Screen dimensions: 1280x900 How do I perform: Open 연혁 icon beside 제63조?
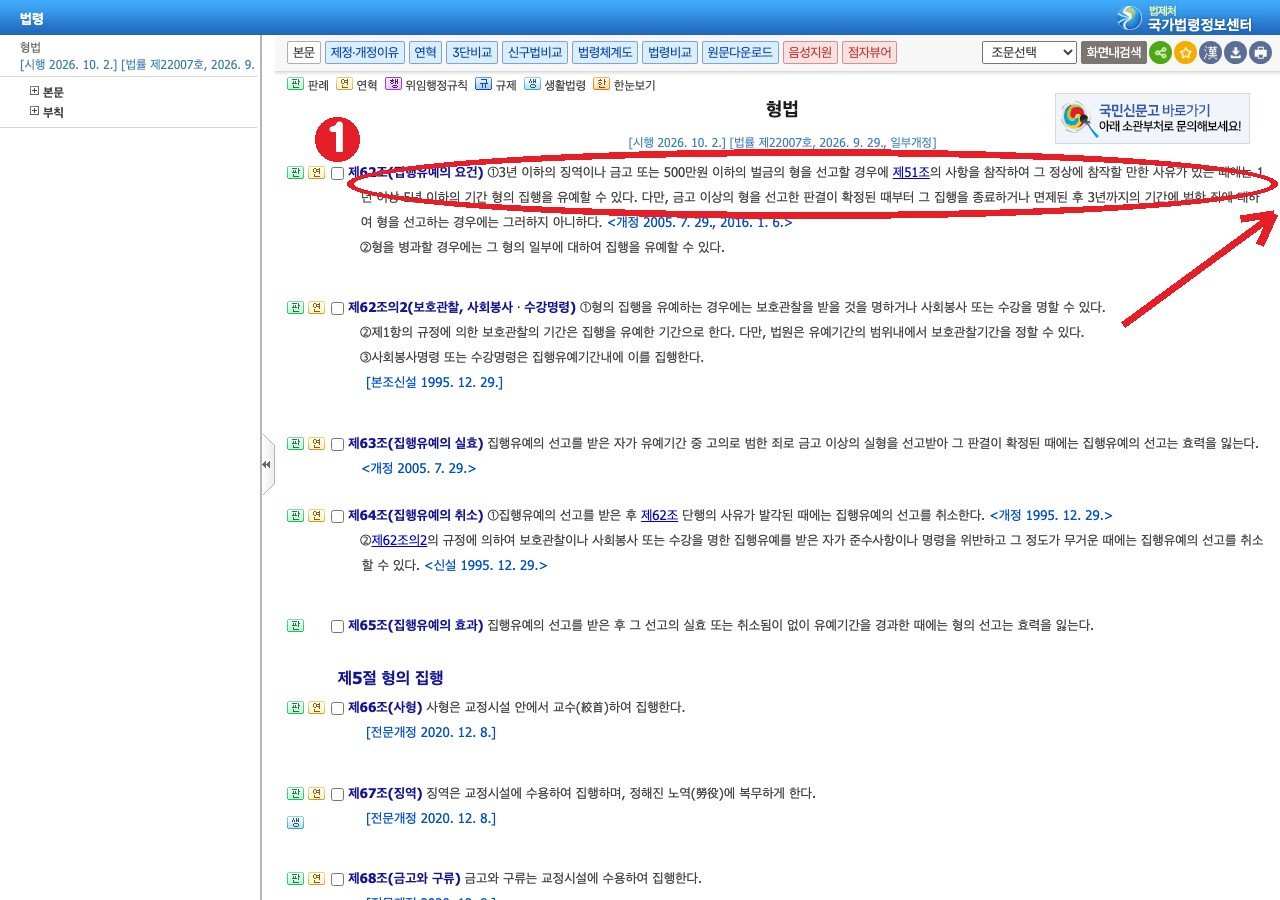point(316,443)
